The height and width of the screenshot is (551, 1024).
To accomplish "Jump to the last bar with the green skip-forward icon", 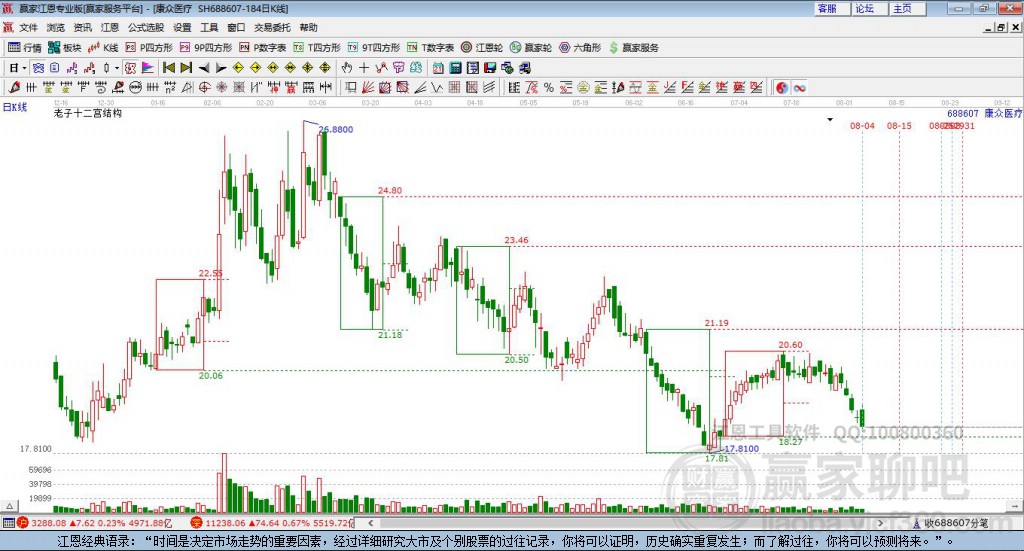I will click(x=186, y=68).
